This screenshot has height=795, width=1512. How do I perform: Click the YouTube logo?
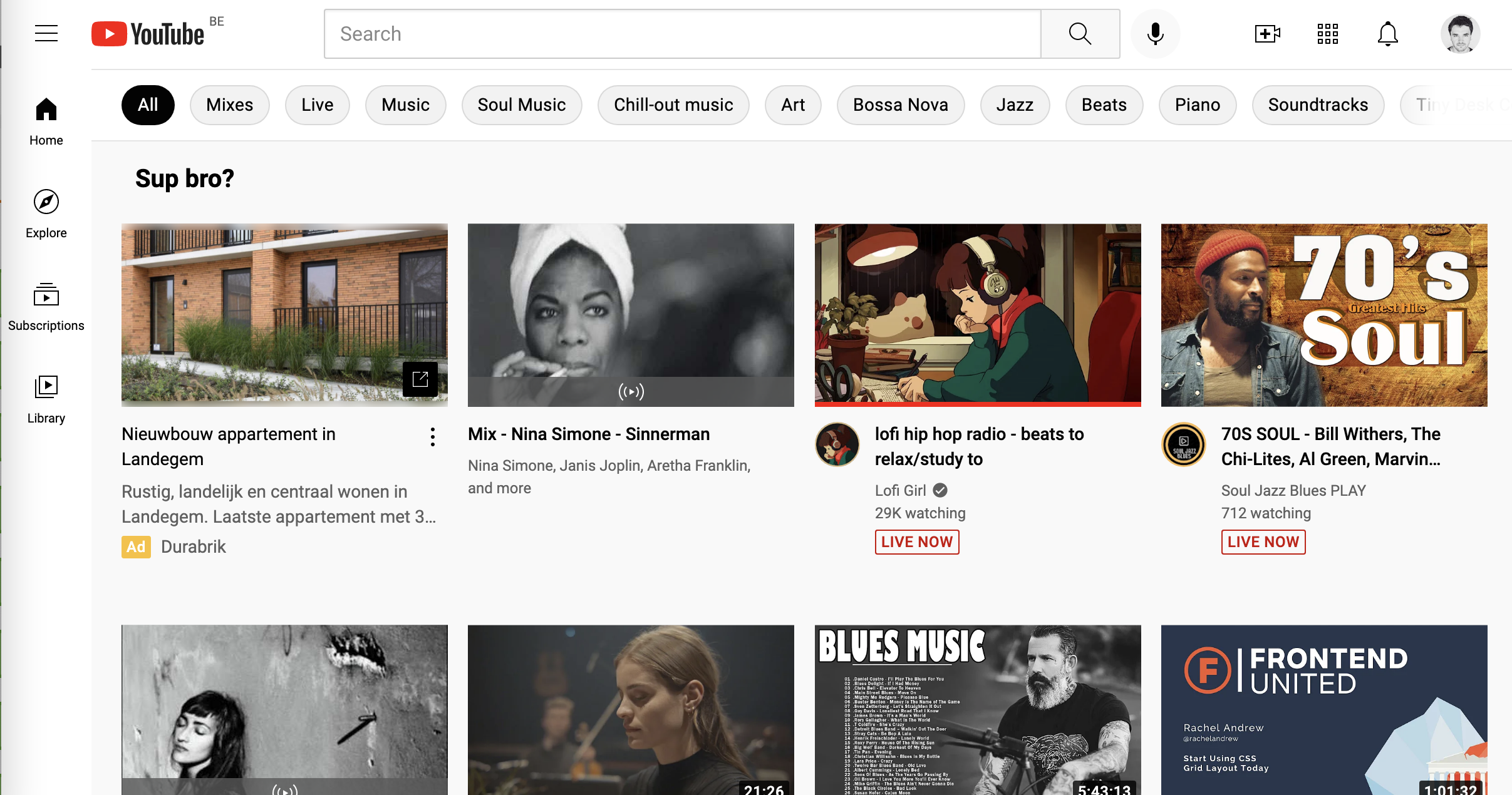point(148,34)
